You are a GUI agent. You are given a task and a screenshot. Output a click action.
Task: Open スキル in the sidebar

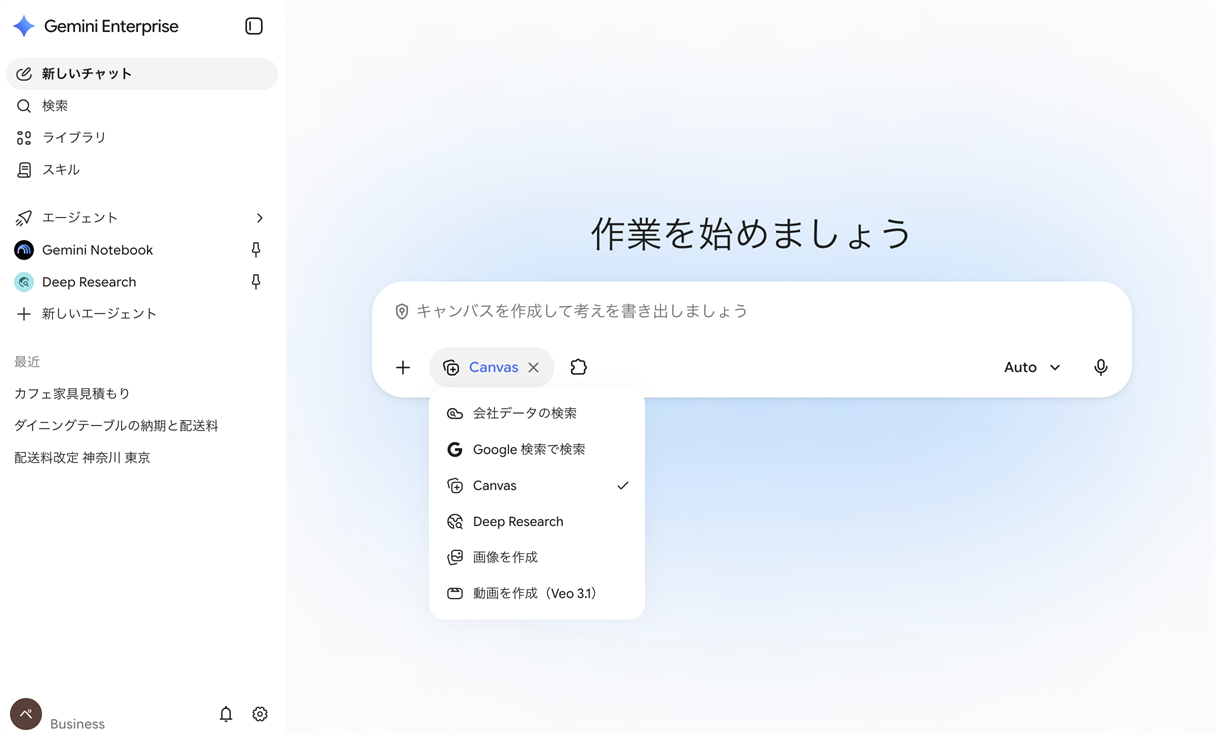click(x=142, y=170)
